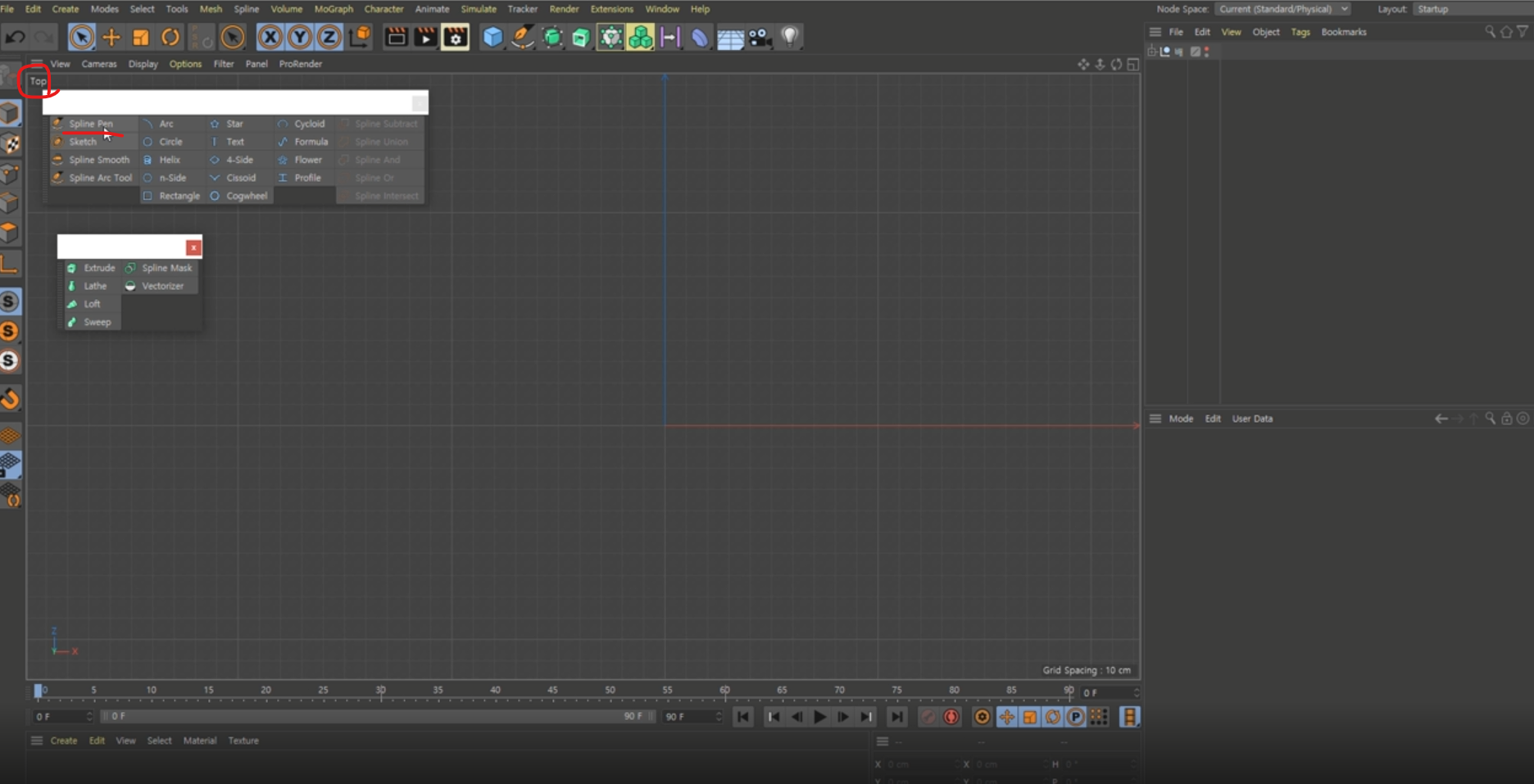The width and height of the screenshot is (1534, 784).
Task: Toggle Autokeying record button
Action: [x=951, y=717]
